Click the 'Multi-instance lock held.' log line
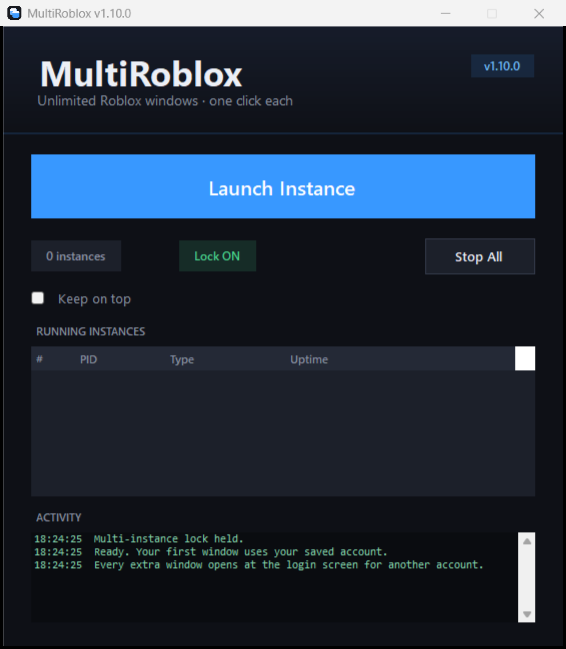Image resolution: width=566 pixels, height=649 pixels. 139,538
